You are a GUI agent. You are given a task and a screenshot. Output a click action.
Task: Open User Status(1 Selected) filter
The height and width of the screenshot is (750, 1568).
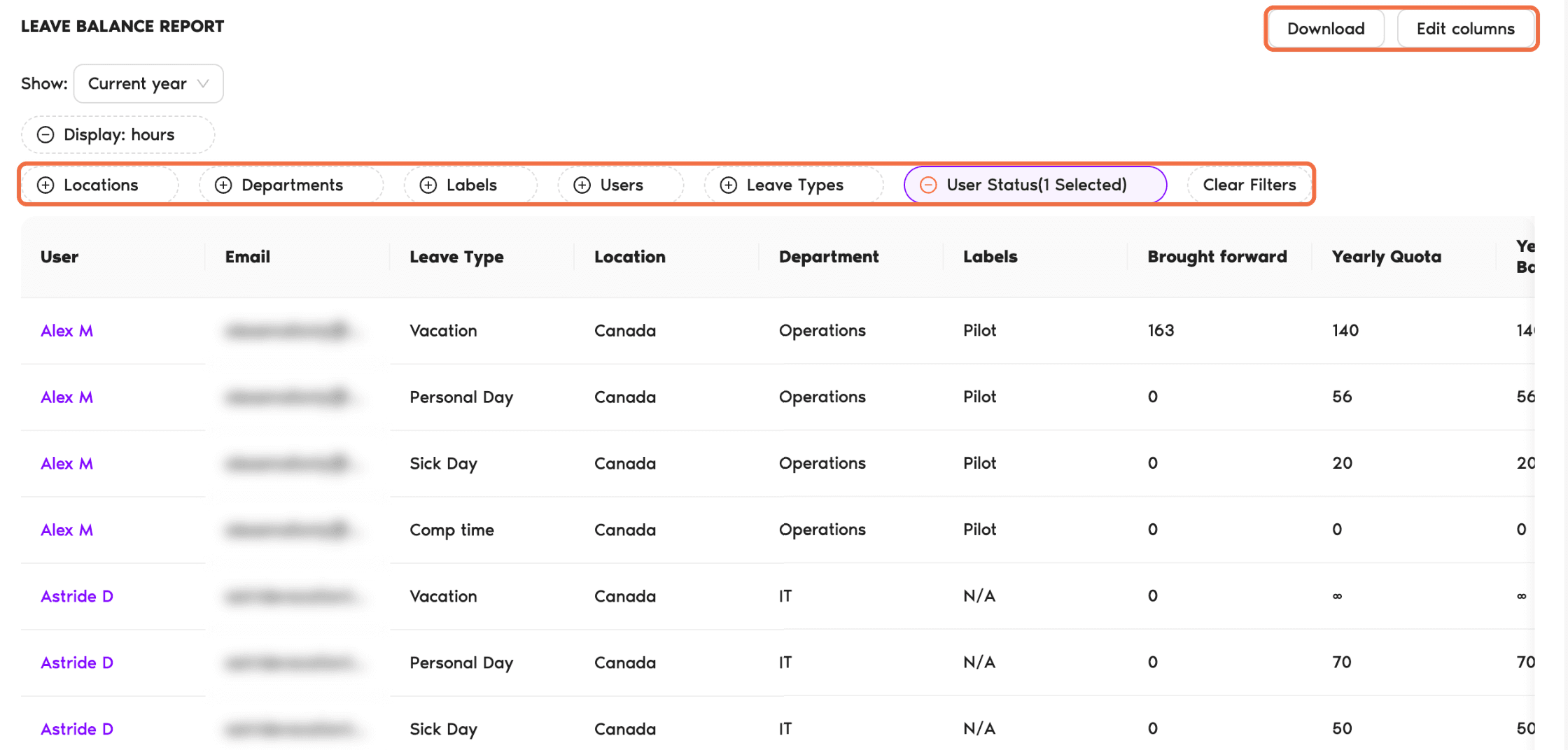(1035, 185)
